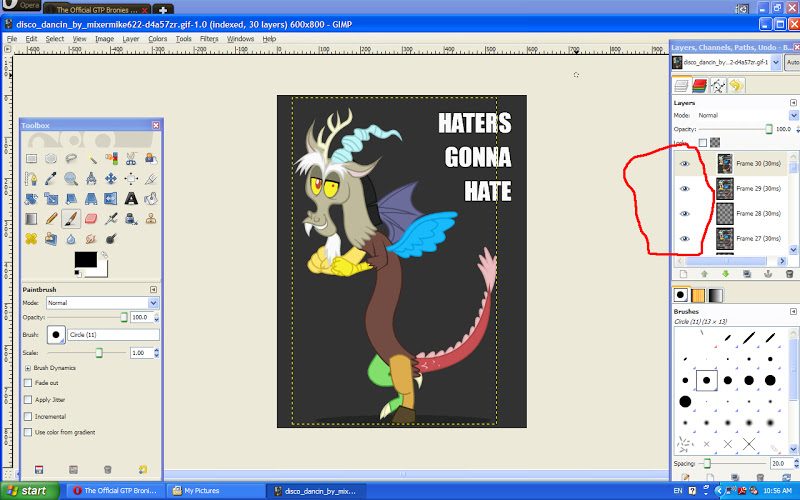The height and width of the screenshot is (500, 800).
Task: Click the Frame 29 layer thumbnail
Action: pos(725,188)
